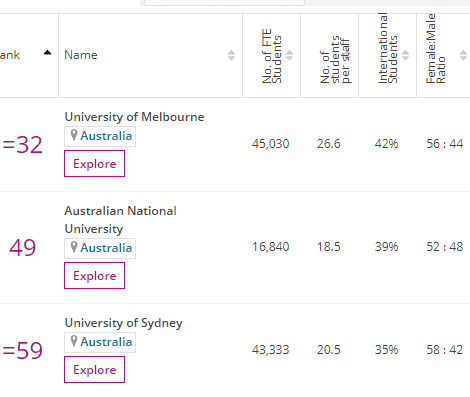Select the 20.5 students per staff value
This screenshot has height=397, width=470.
point(329,350)
